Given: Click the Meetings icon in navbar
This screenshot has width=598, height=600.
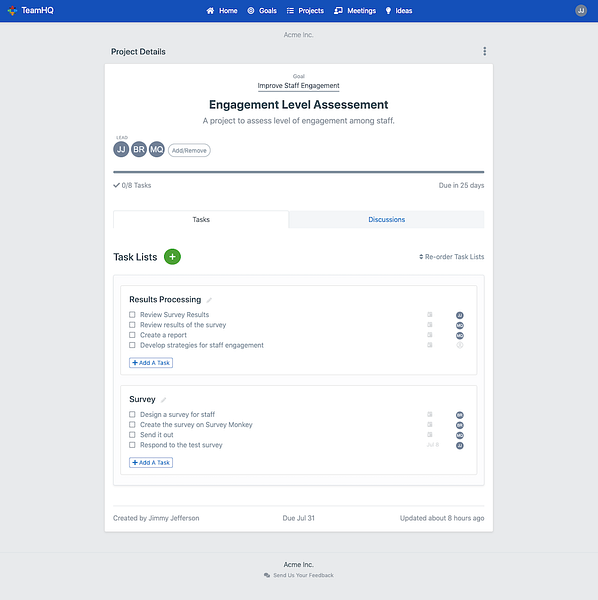Looking at the screenshot, I should [338, 11].
